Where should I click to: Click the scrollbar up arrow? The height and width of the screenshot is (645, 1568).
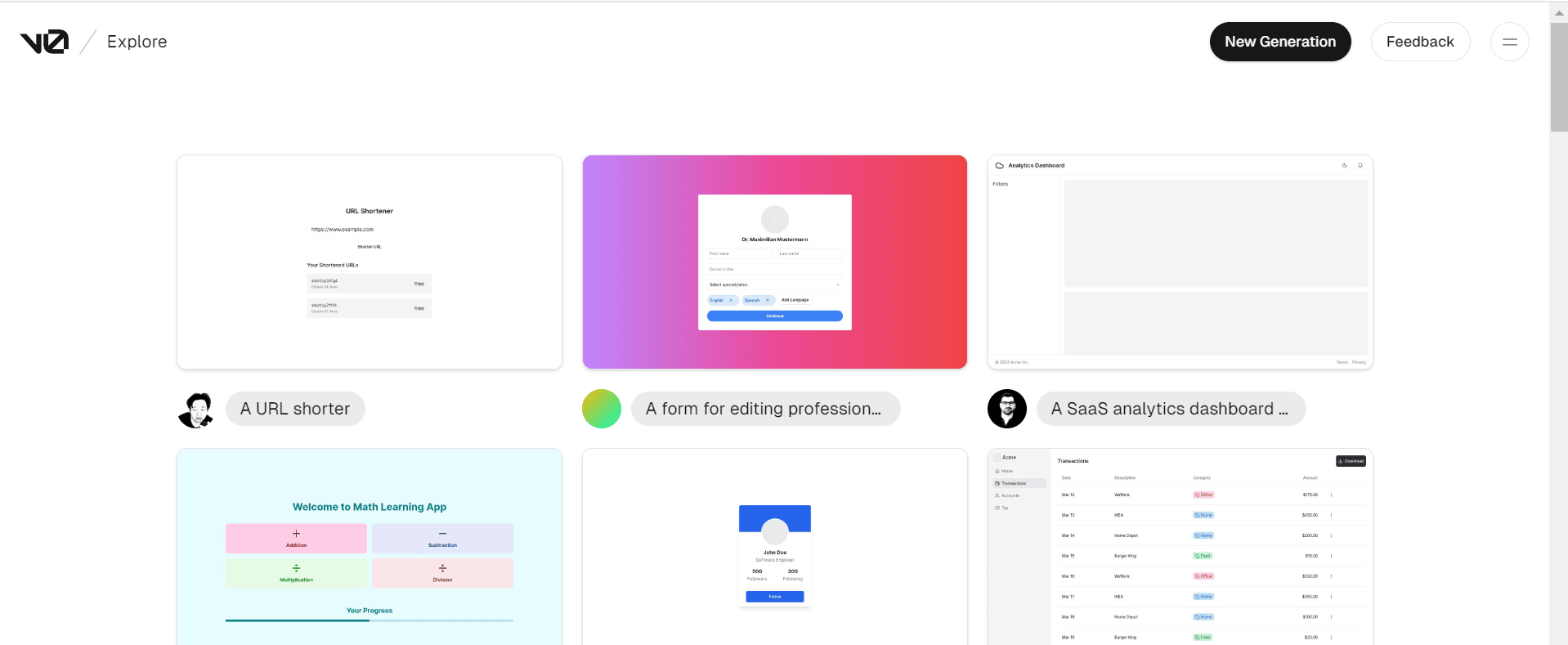(1559, 12)
